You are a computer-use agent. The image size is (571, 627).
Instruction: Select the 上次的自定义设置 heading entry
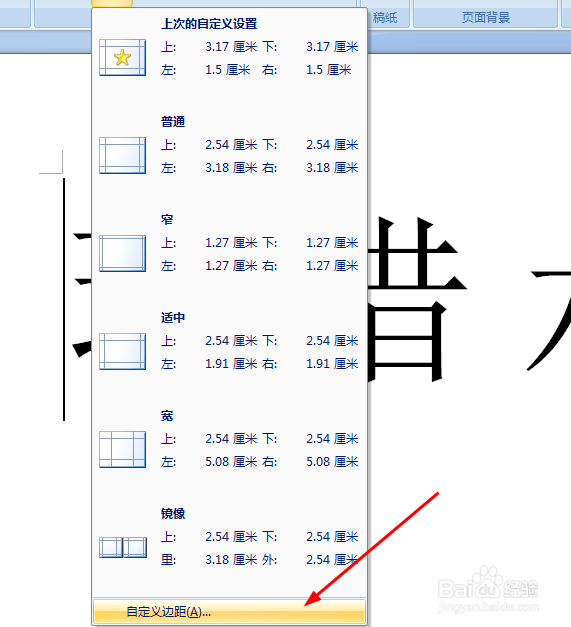click(x=209, y=24)
